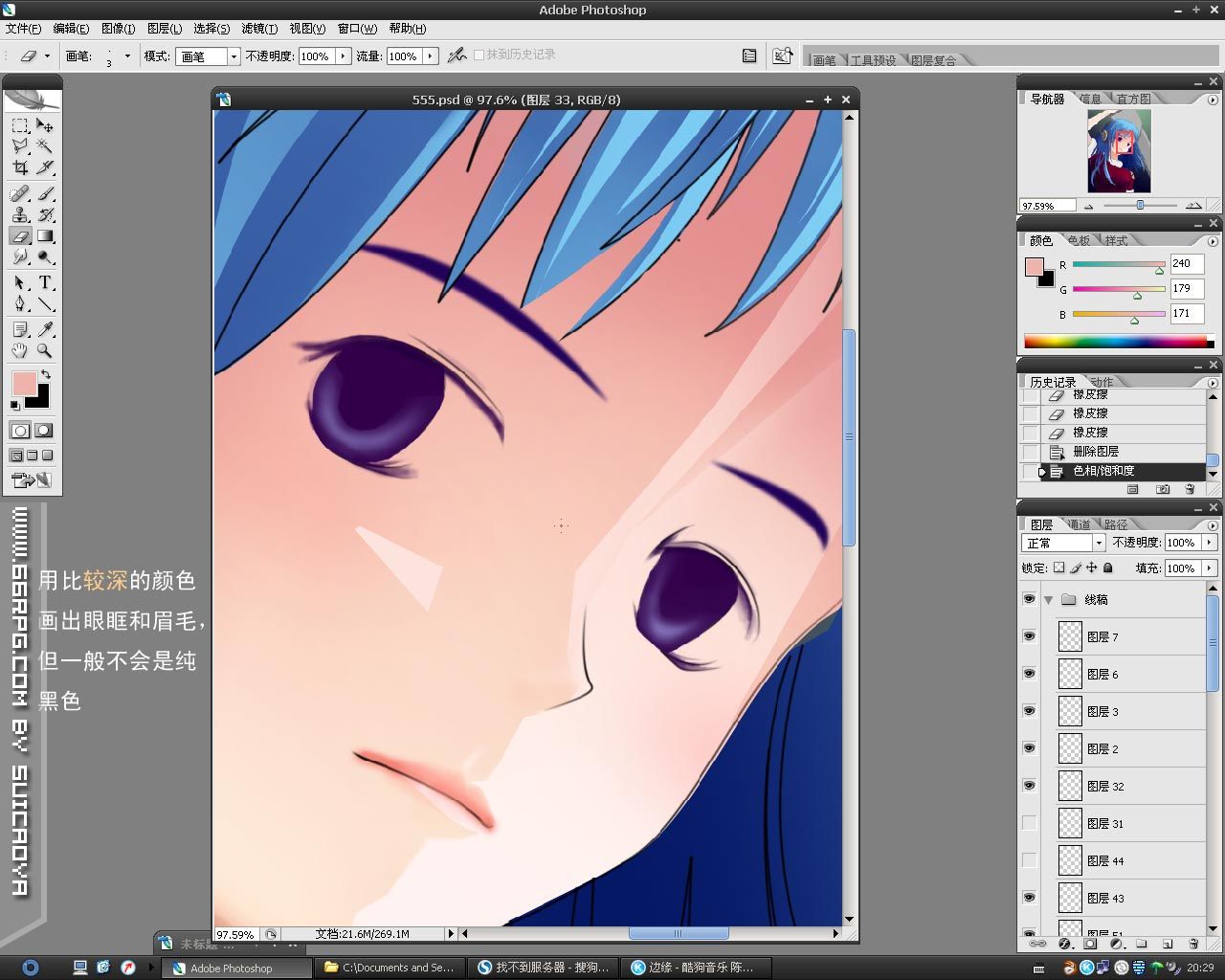Swap foreground and background colors
Screen dimensions: 1225x980
pos(46,375)
